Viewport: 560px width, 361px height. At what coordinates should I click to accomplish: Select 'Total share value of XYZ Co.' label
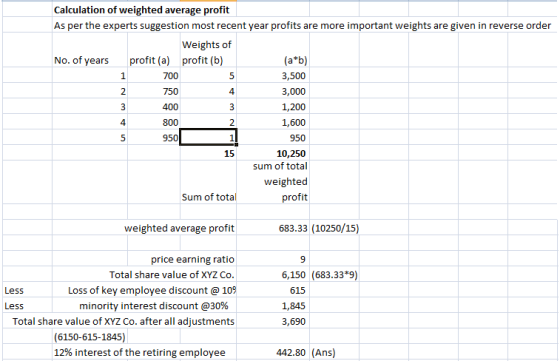172,275
